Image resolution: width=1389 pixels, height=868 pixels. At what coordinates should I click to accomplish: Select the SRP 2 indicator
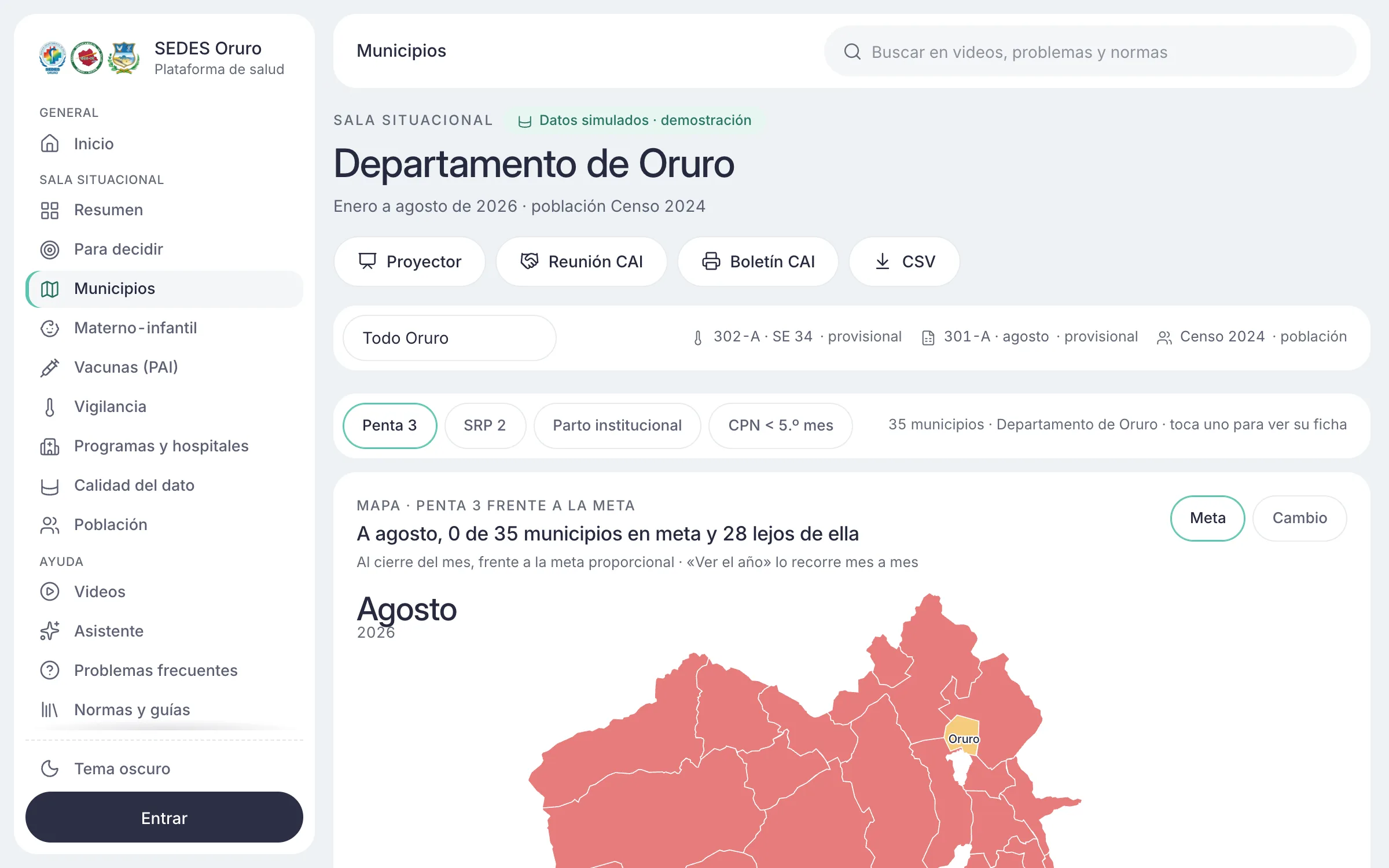tap(485, 425)
